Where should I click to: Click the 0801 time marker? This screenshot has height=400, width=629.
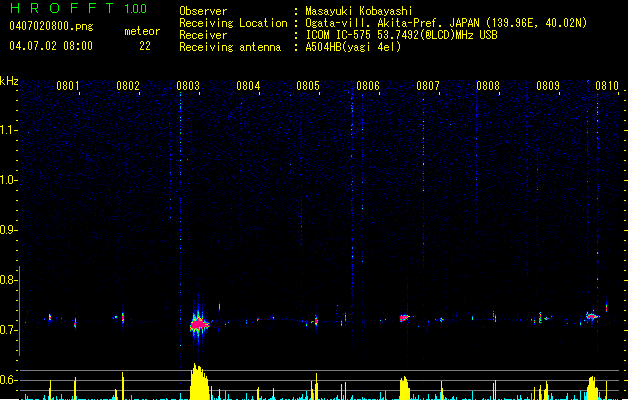[68, 86]
